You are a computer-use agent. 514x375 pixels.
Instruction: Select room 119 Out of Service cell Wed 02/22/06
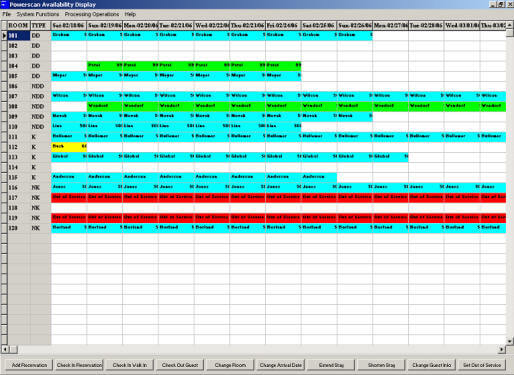(x=212, y=218)
